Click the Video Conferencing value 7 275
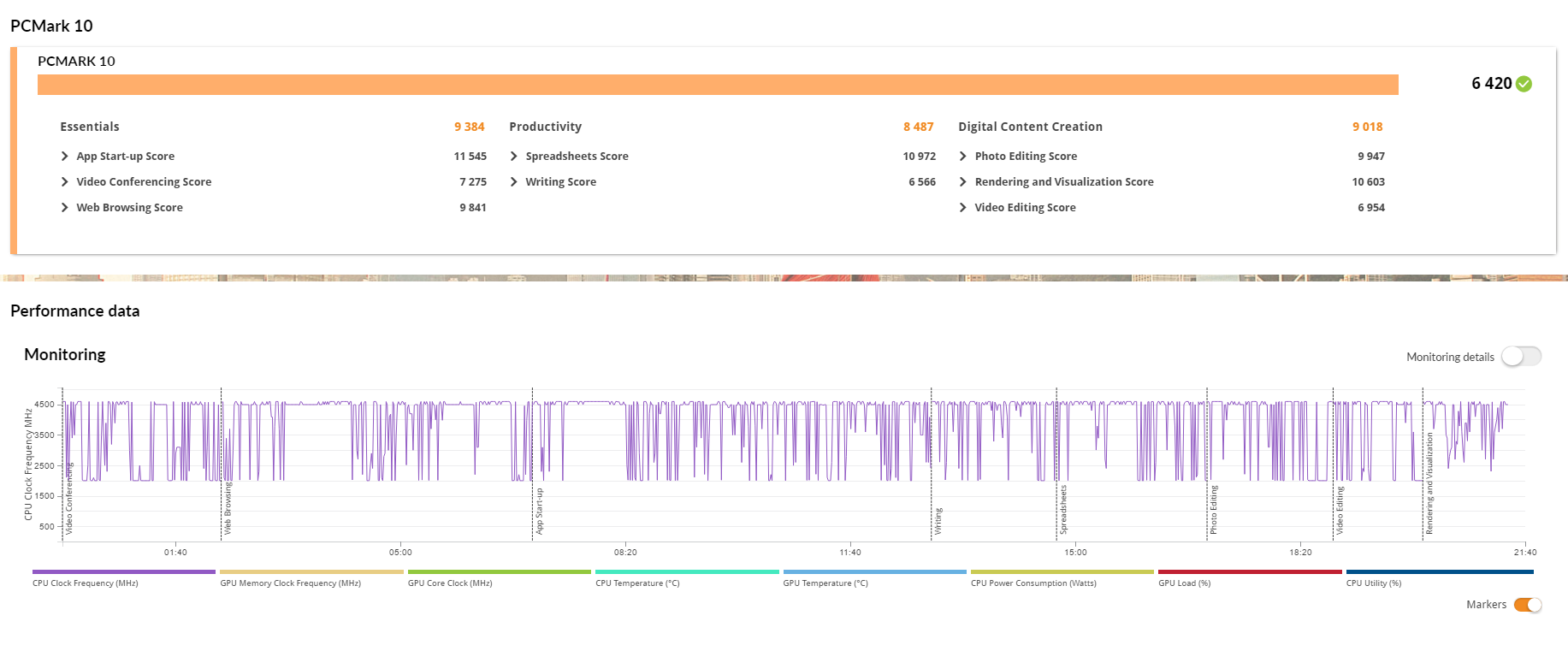Image resolution: width=1568 pixels, height=651 pixels. pyautogui.click(x=473, y=182)
